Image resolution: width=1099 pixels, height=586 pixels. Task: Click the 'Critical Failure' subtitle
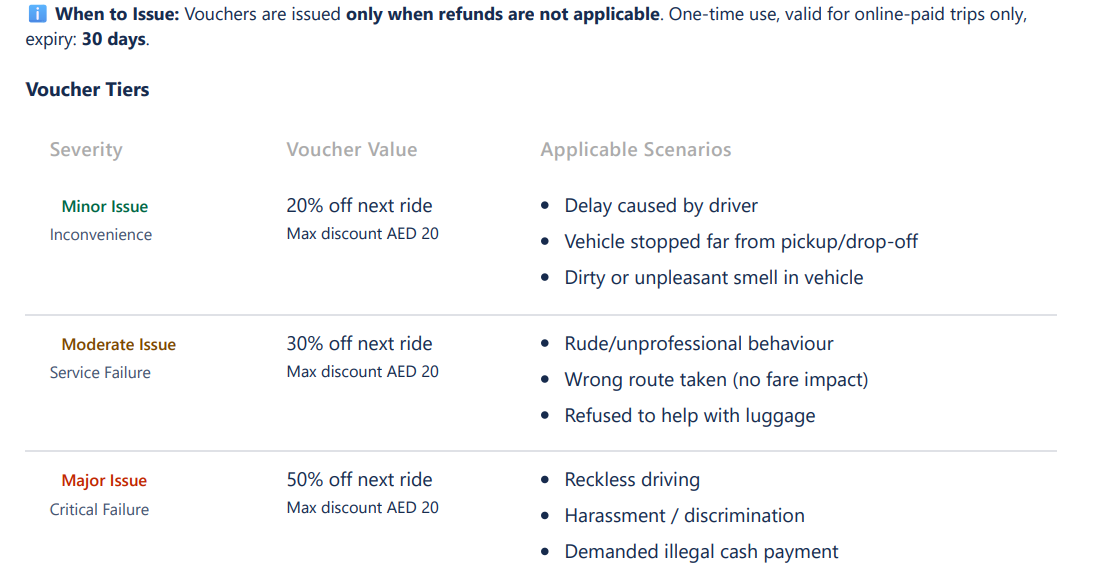tap(99, 510)
